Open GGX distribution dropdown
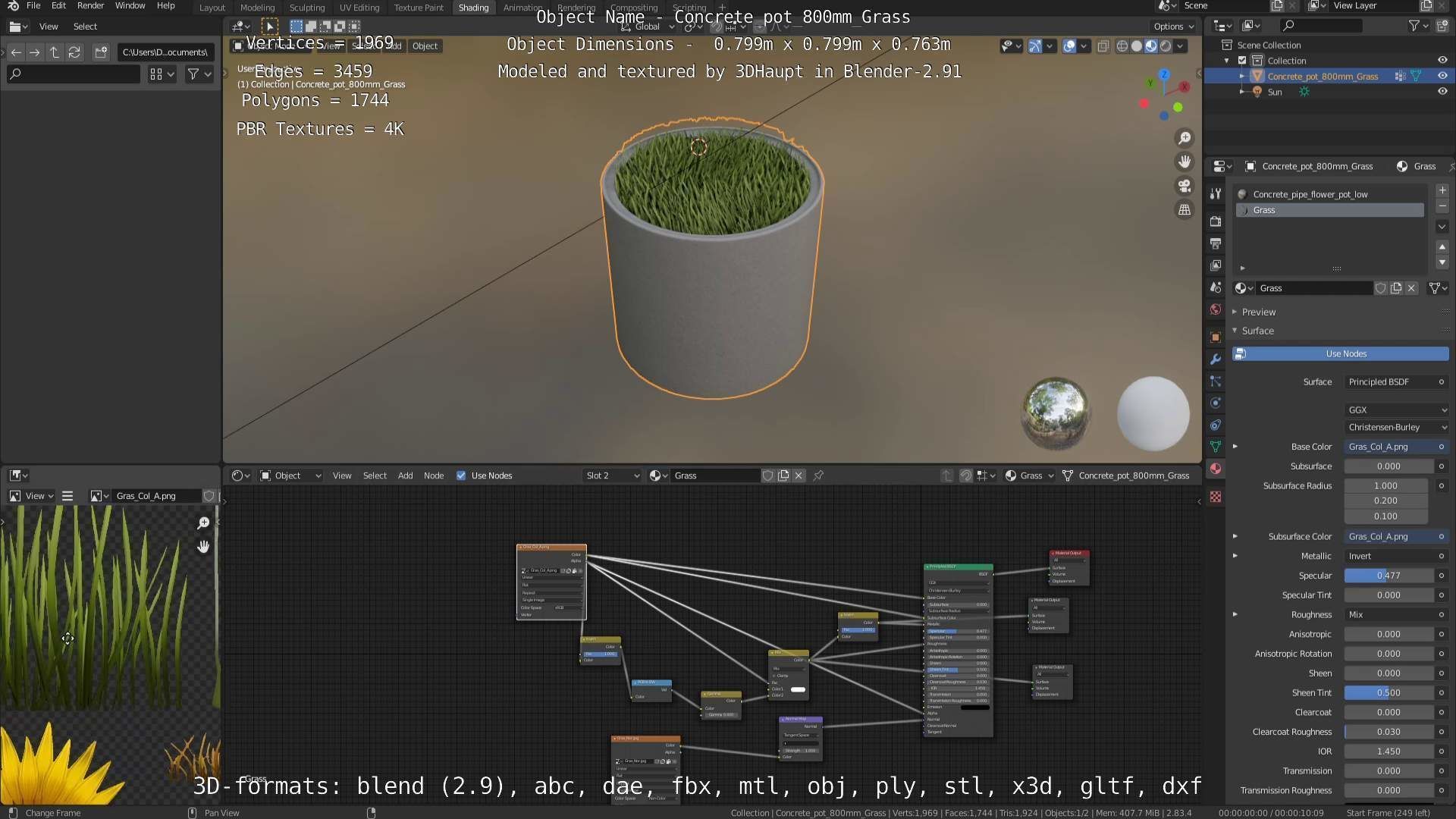The height and width of the screenshot is (819, 1456). [1397, 409]
